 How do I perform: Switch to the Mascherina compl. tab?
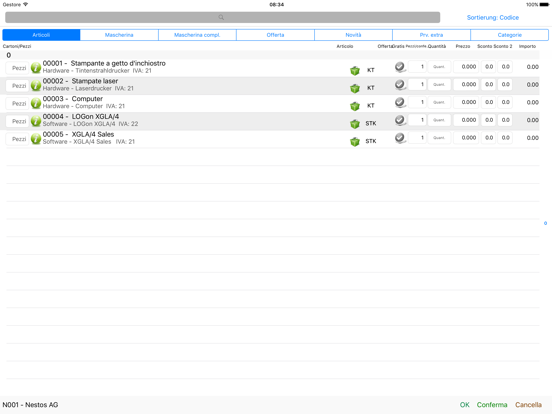(197, 35)
